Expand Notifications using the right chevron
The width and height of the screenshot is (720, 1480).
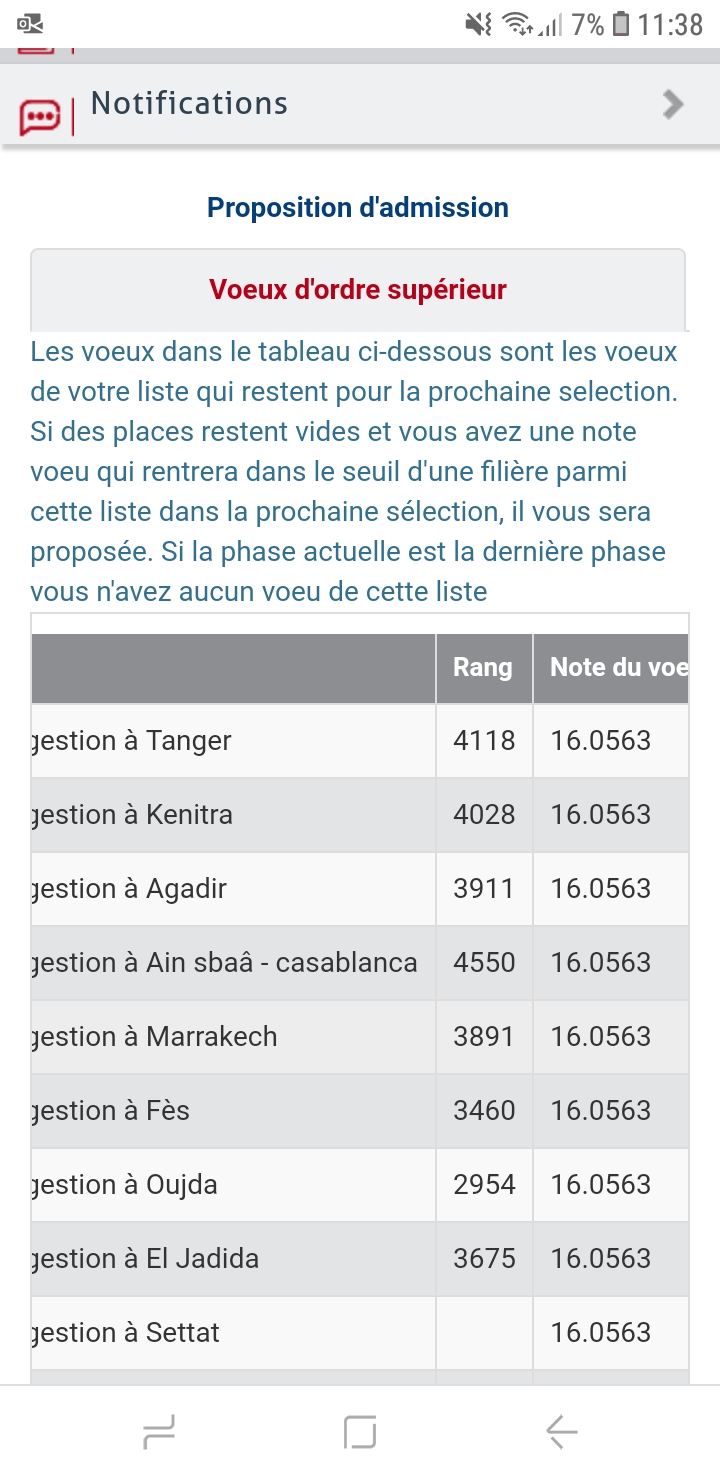[x=673, y=104]
